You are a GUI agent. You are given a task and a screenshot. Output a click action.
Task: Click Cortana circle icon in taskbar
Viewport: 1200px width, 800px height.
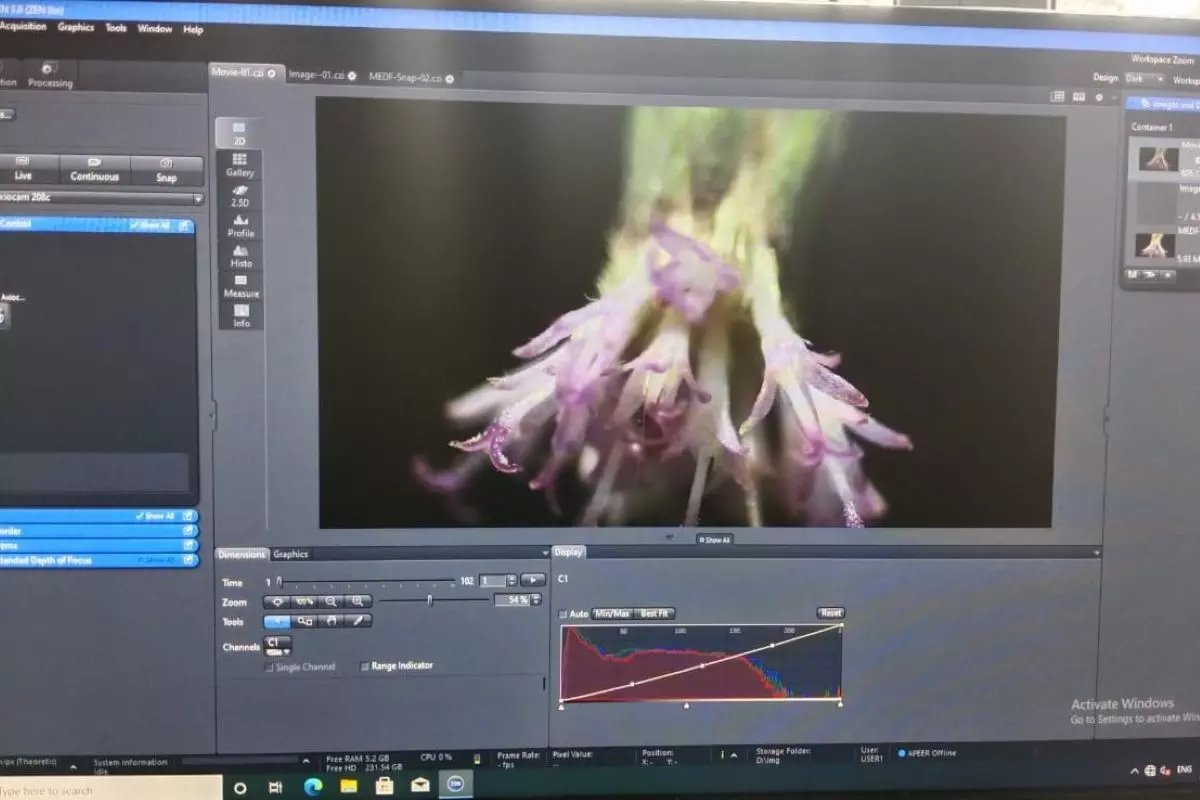pos(240,788)
